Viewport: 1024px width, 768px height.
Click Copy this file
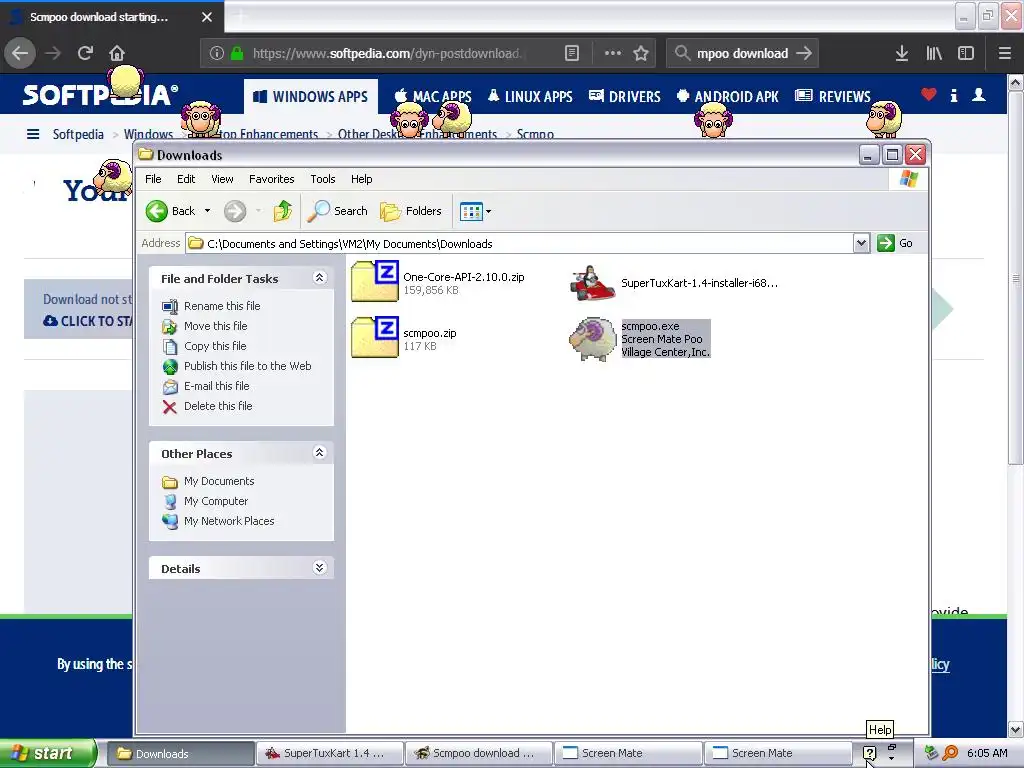(x=215, y=346)
